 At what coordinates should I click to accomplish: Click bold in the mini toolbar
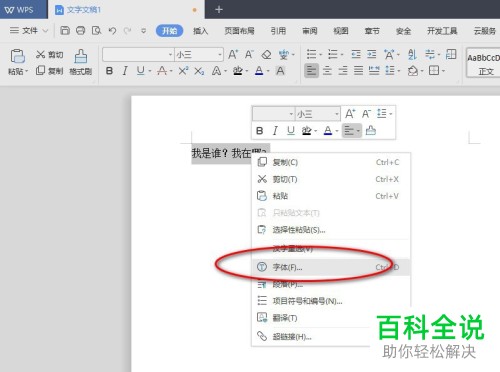[x=260, y=131]
